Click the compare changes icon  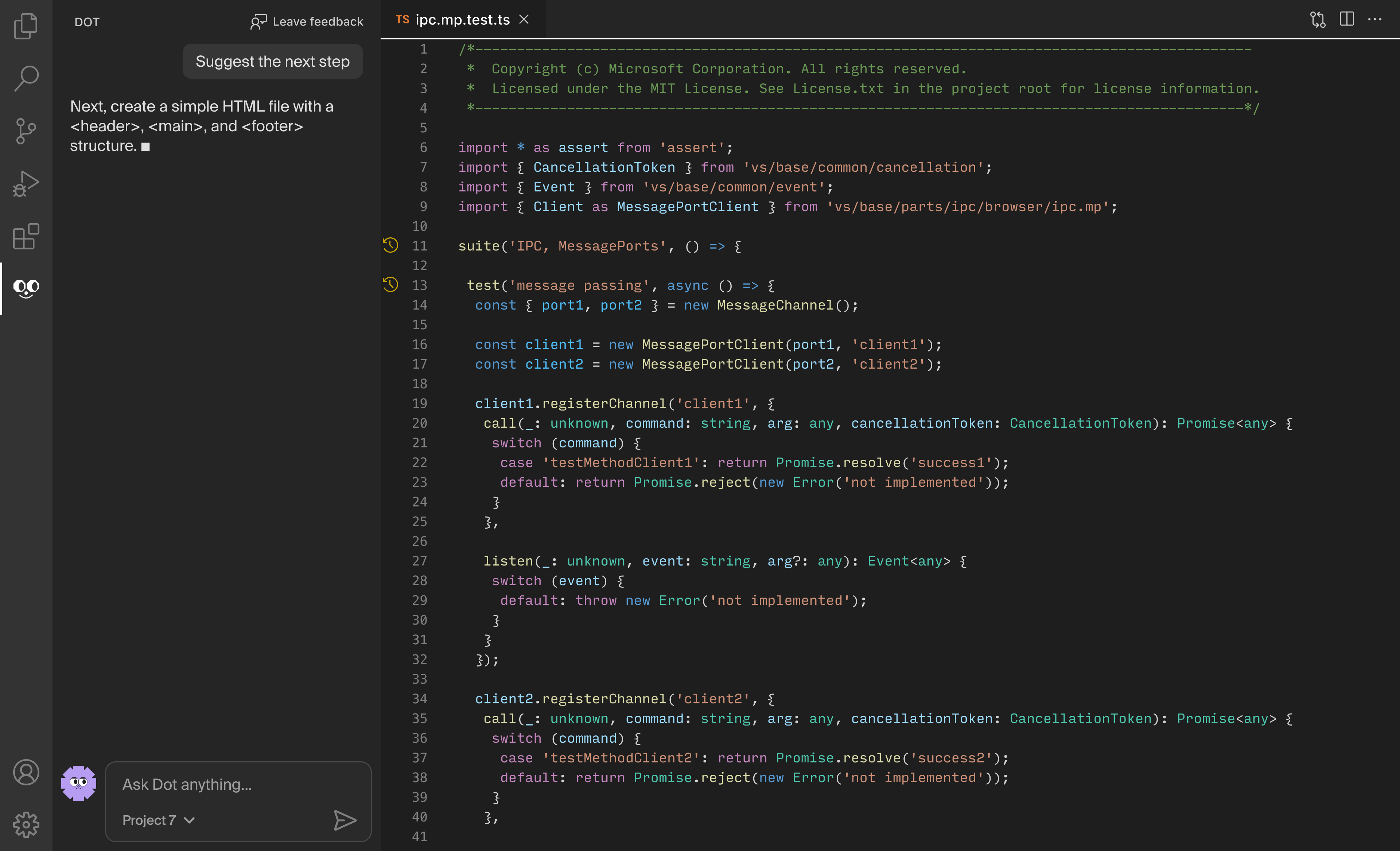(x=1318, y=20)
